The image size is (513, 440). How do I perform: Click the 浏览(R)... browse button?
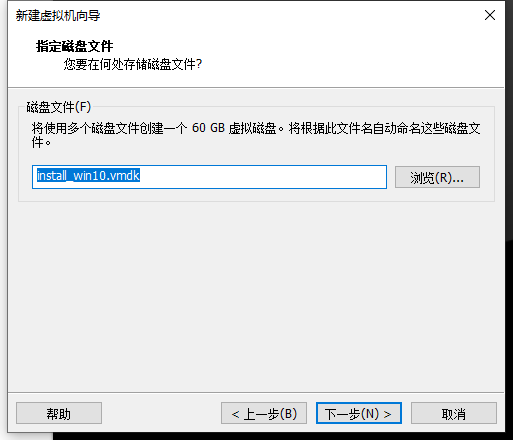click(x=437, y=177)
